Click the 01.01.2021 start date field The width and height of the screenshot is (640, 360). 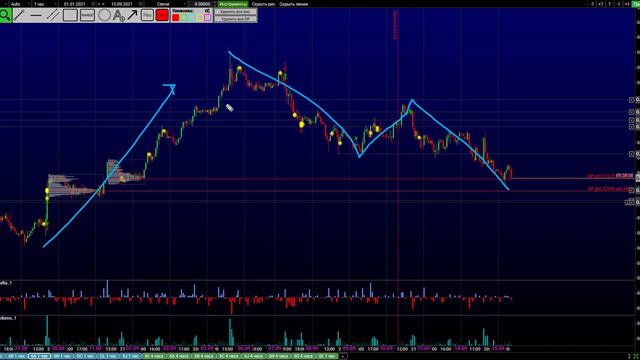[x=74, y=4]
